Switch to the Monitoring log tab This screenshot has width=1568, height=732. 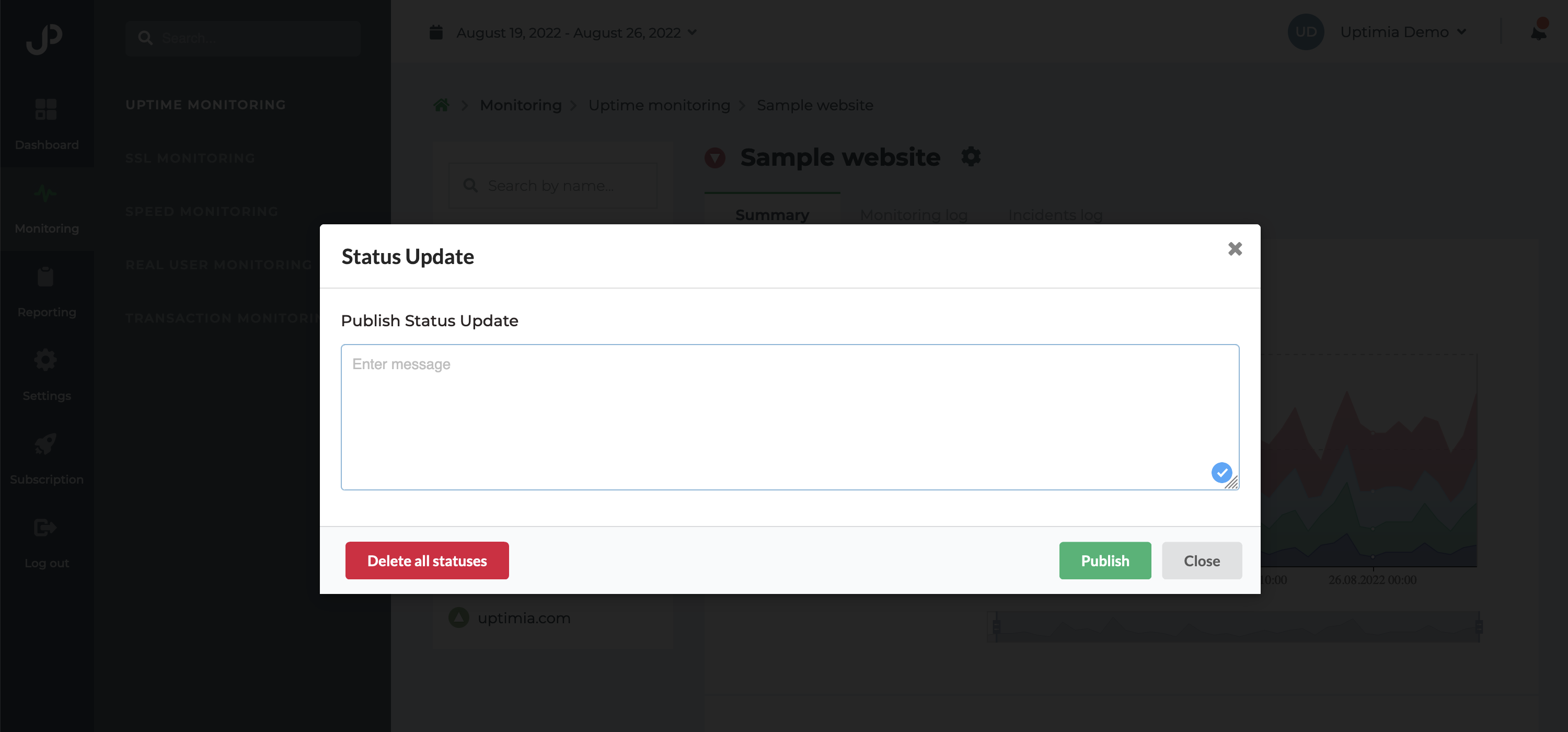coord(914,215)
